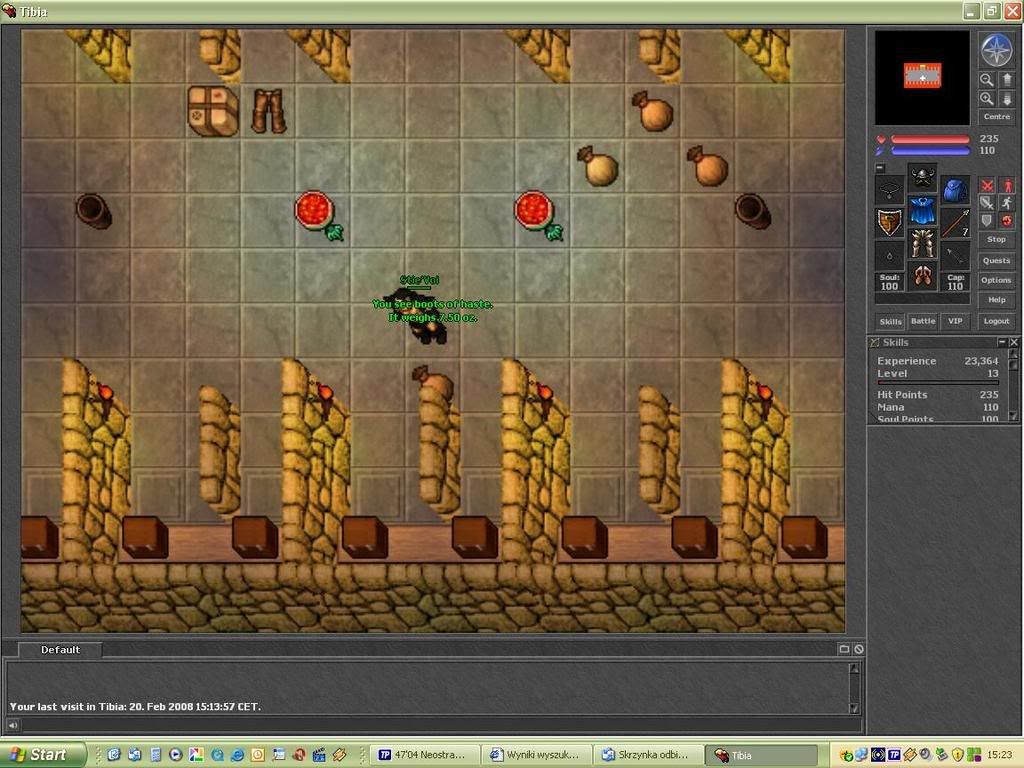Click the Stop button
Screen dimensions: 1024x768
pos(997,240)
